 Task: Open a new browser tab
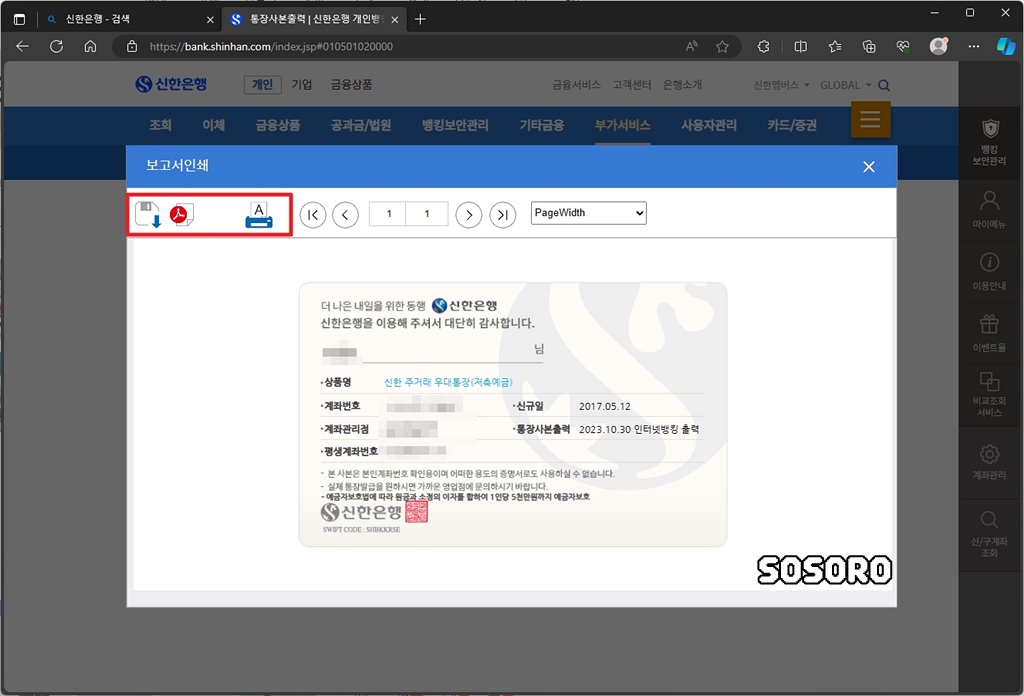pos(420,20)
